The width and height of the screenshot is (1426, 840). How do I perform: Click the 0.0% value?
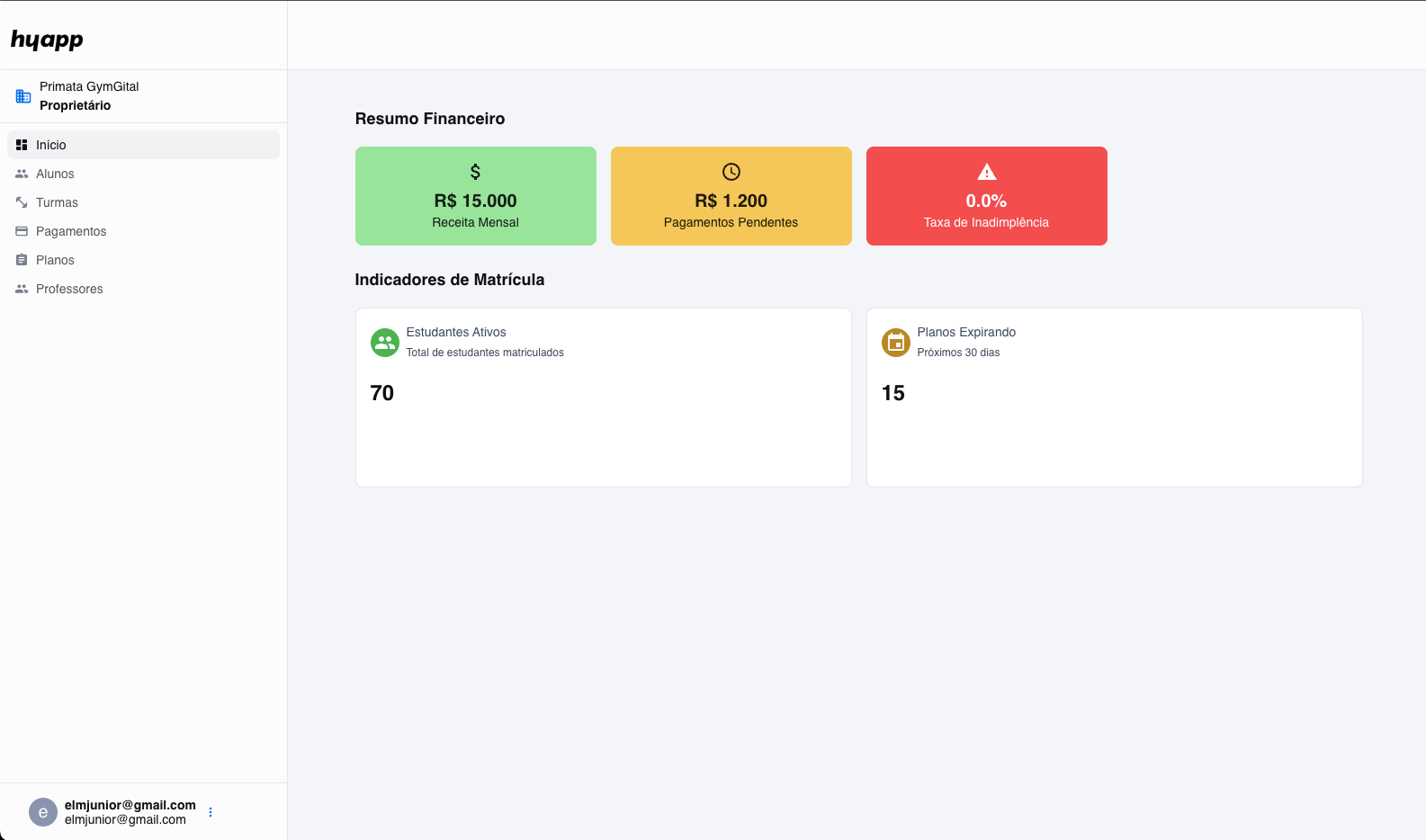pos(986,201)
